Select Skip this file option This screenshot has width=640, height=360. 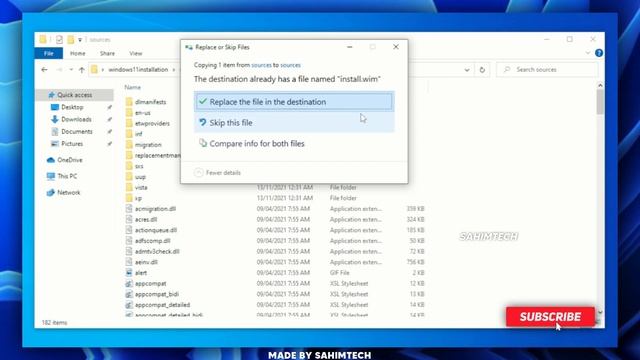(294, 122)
